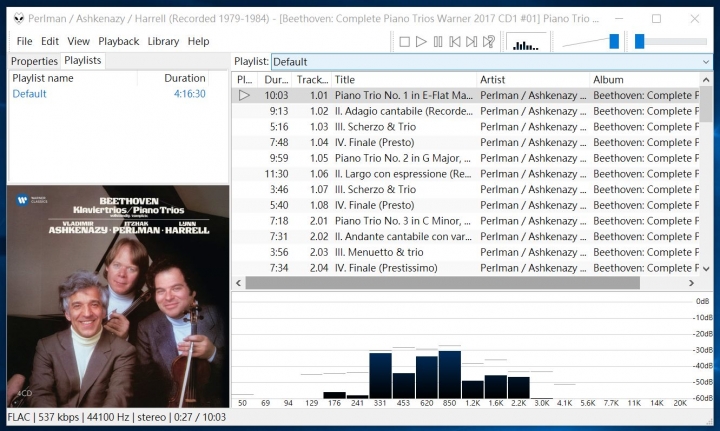
Task: Click the horizontal scrollbar thumb of playlist
Action: tap(443, 283)
